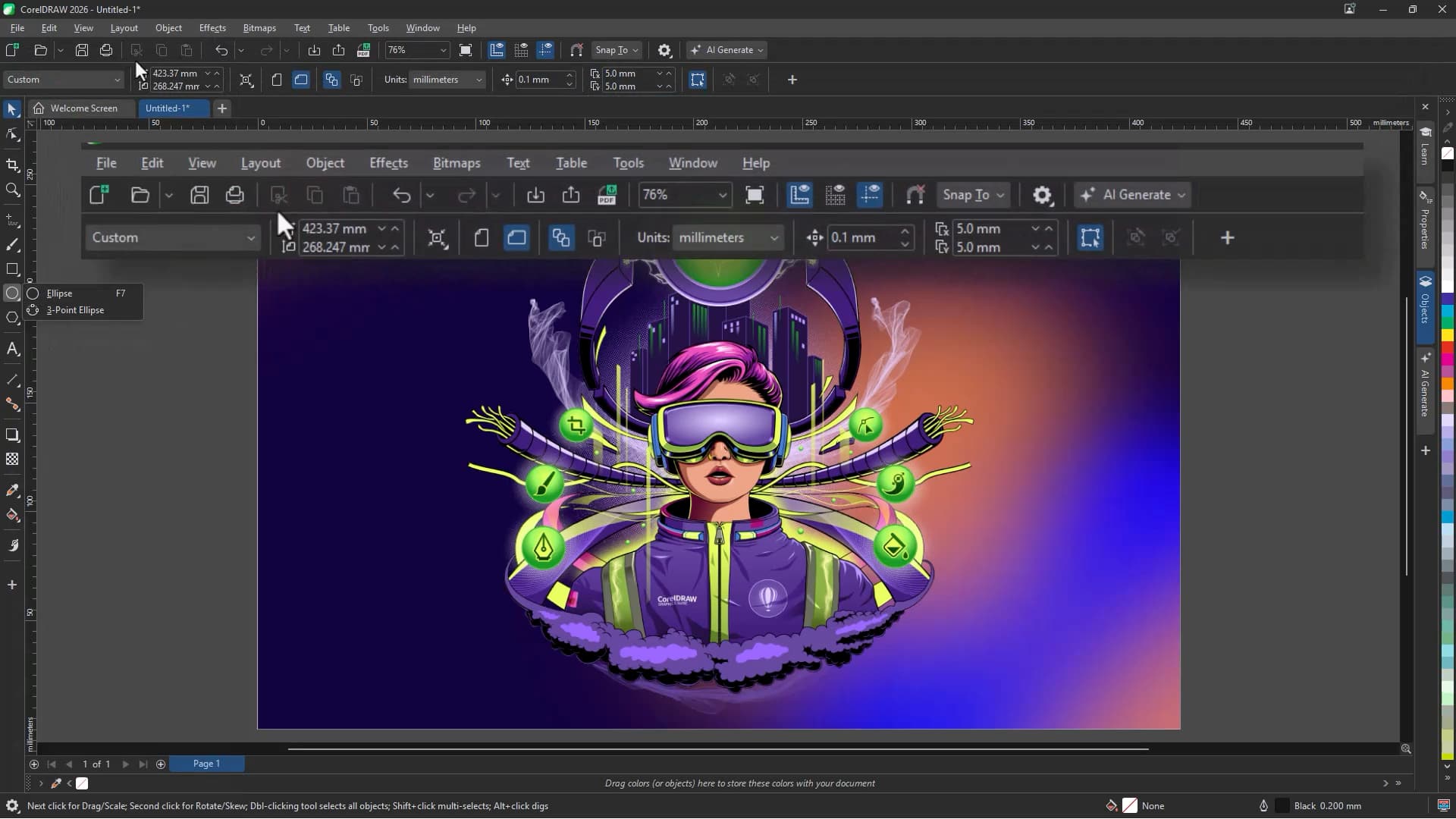The height and width of the screenshot is (819, 1456).
Task: Pick the Artistic Media brush tool
Action: click(x=12, y=245)
